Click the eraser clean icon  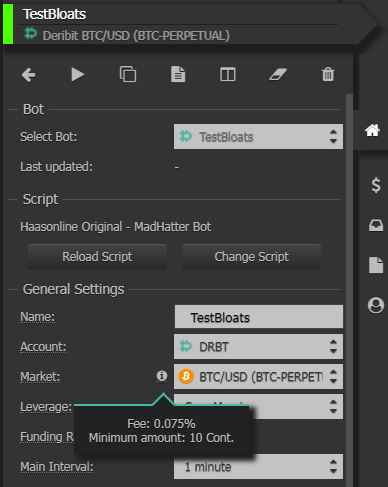click(278, 74)
